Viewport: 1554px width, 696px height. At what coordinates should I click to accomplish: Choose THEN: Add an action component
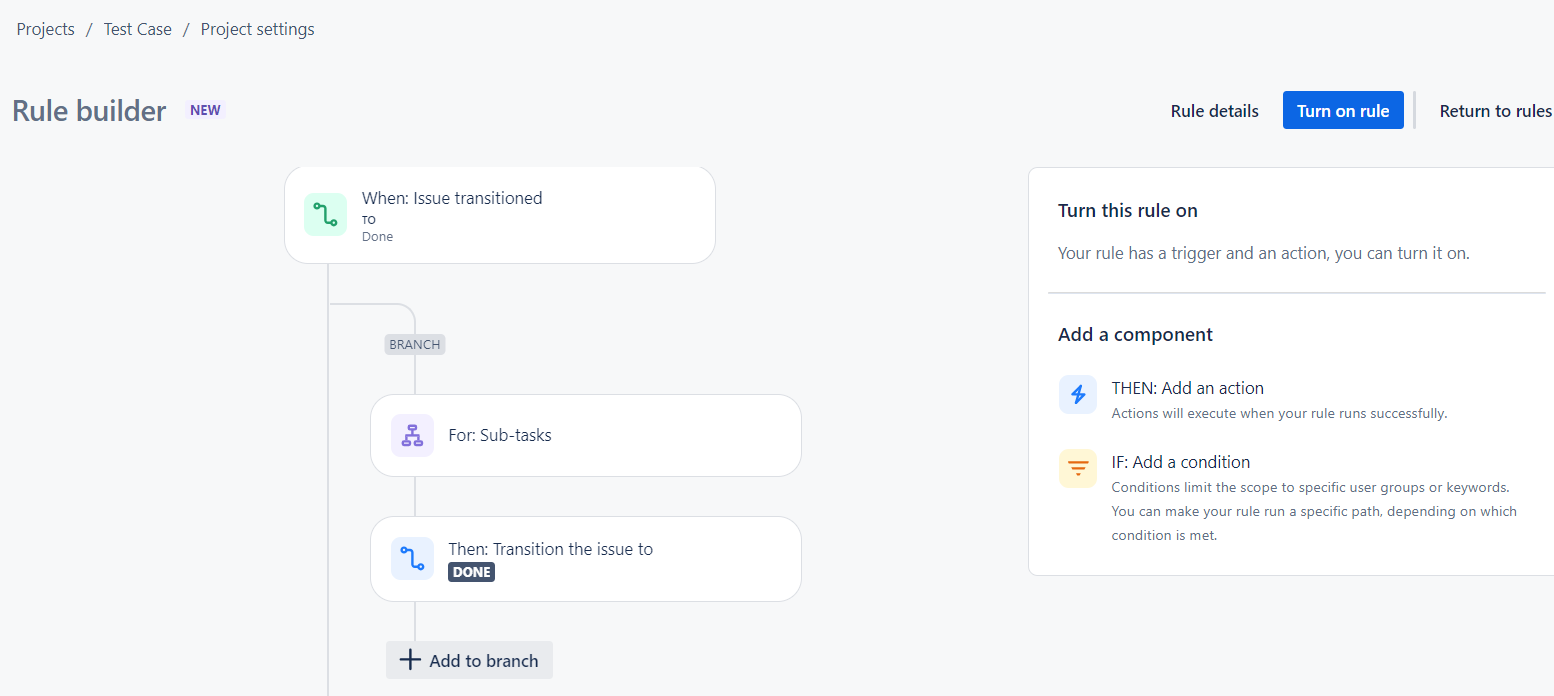[1188, 388]
